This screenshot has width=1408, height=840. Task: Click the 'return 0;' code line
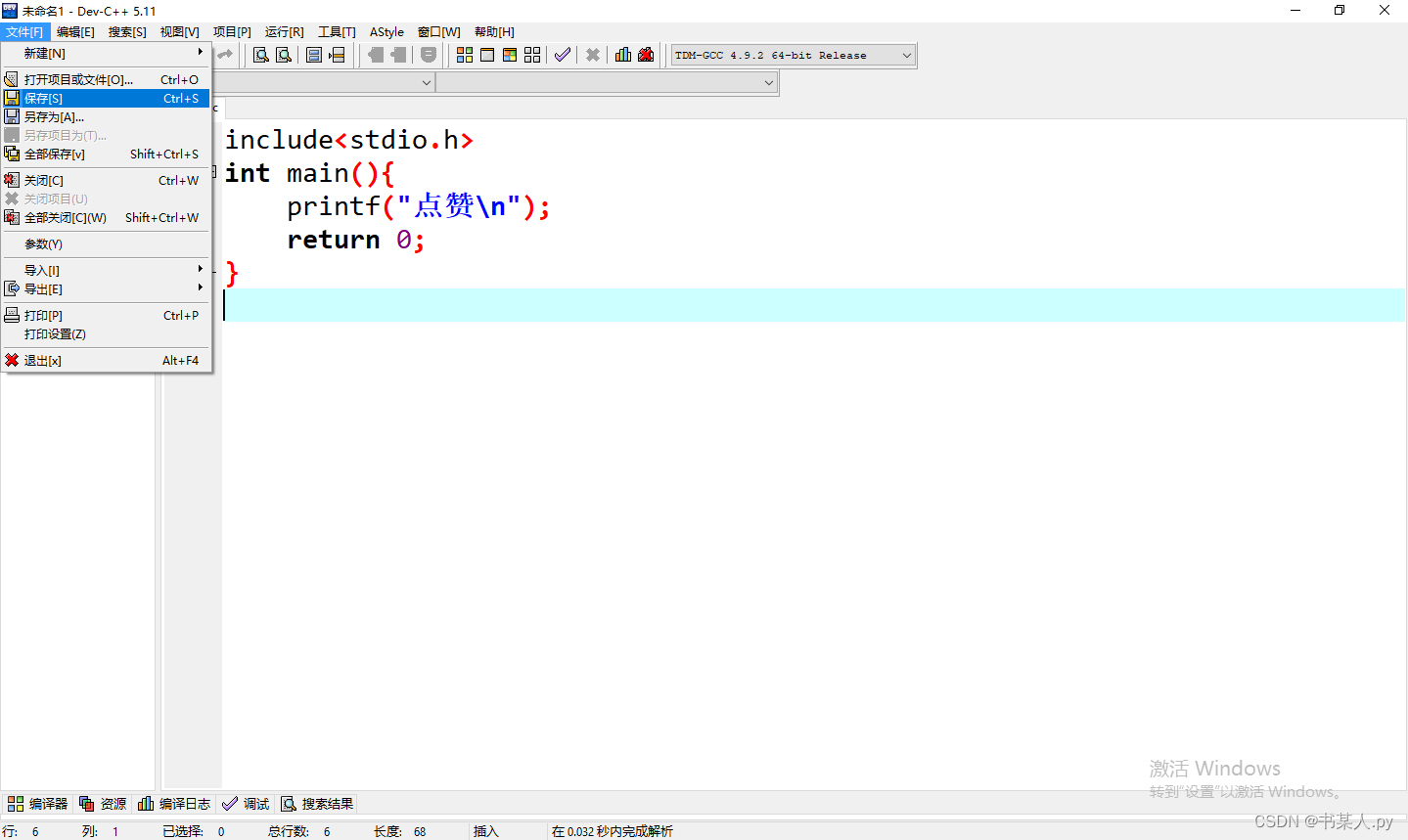coord(356,240)
